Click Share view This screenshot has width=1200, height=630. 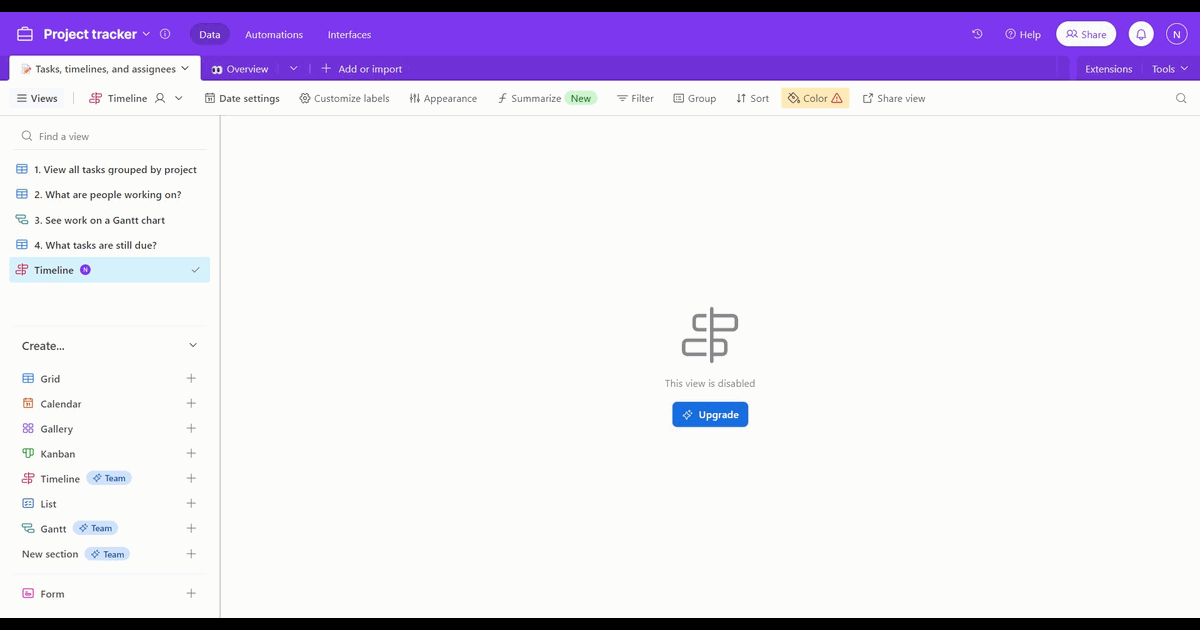pyautogui.click(x=894, y=98)
